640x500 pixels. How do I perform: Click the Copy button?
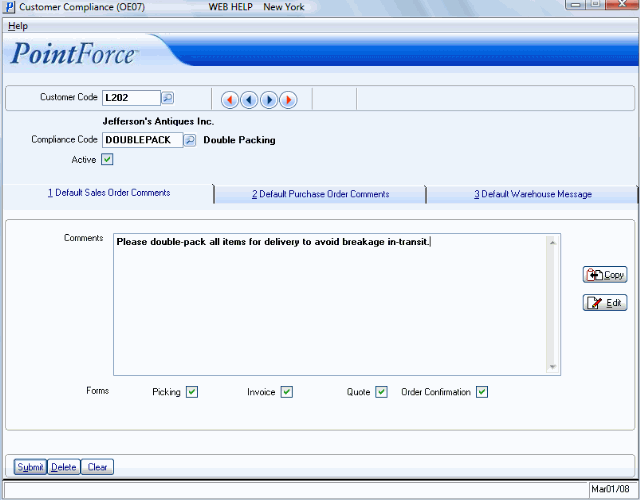point(605,275)
